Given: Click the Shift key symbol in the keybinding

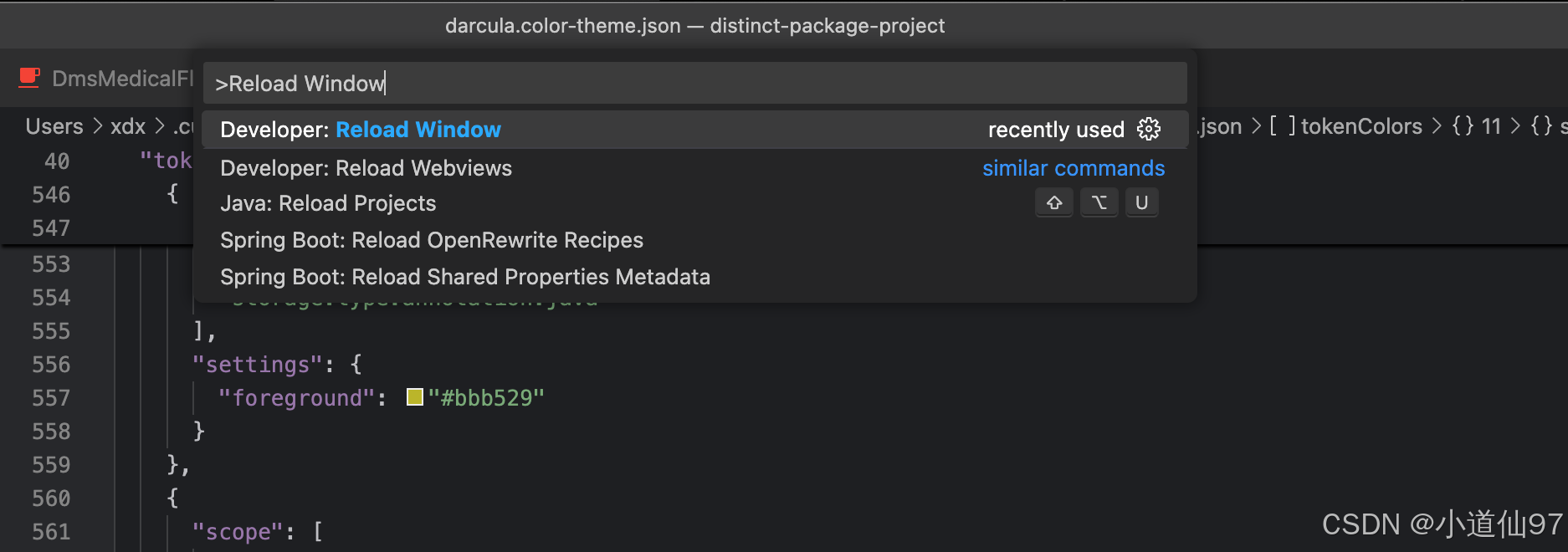Looking at the screenshot, I should pos(1054,203).
